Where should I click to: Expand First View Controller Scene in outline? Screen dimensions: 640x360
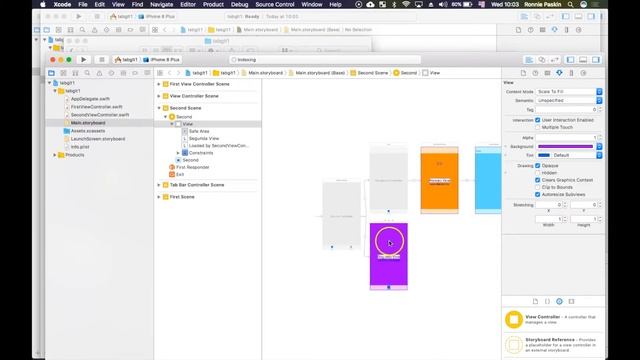click(159, 84)
